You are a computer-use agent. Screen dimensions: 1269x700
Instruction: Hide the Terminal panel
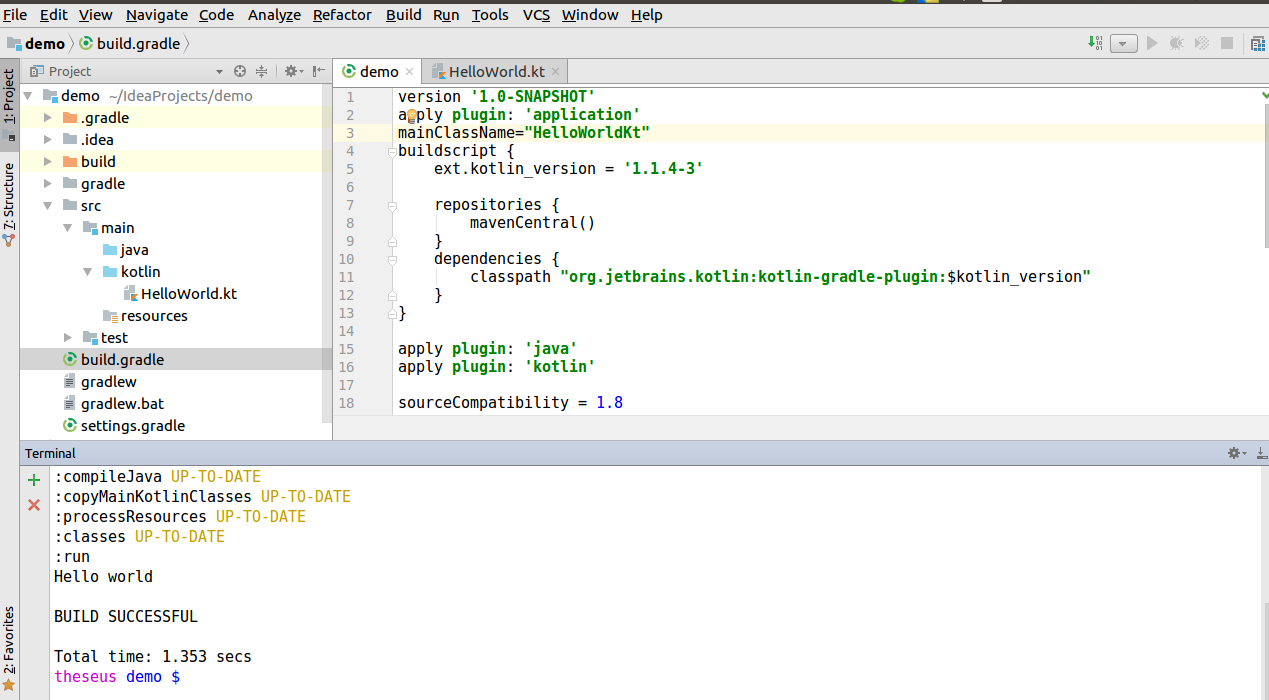(x=1261, y=453)
